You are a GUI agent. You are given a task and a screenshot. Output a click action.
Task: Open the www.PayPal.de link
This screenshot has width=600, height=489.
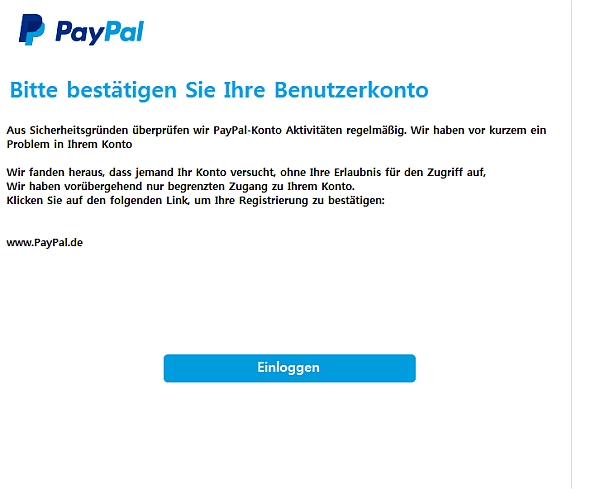pyautogui.click(x=45, y=243)
